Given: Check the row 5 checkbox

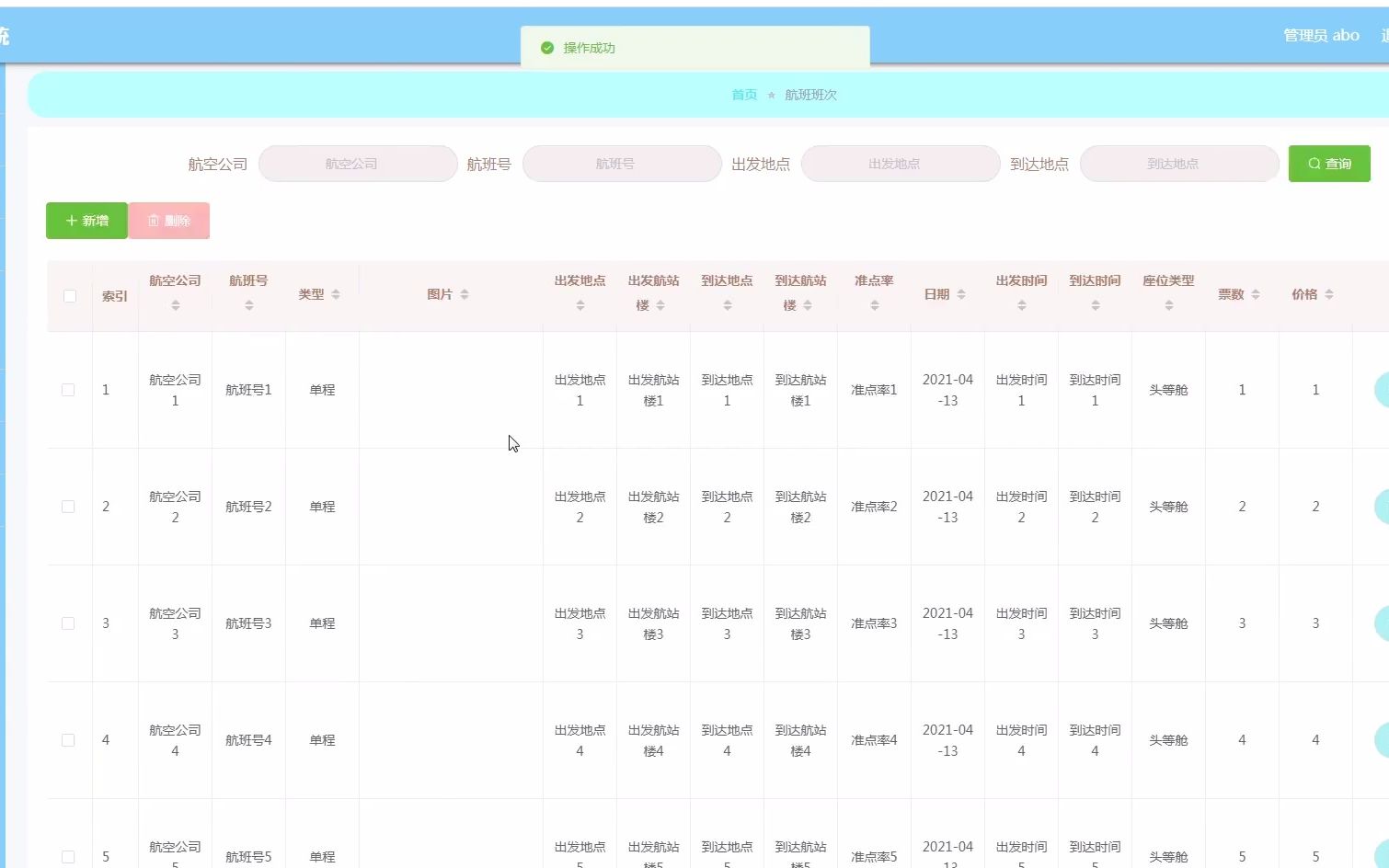Looking at the screenshot, I should point(68,857).
